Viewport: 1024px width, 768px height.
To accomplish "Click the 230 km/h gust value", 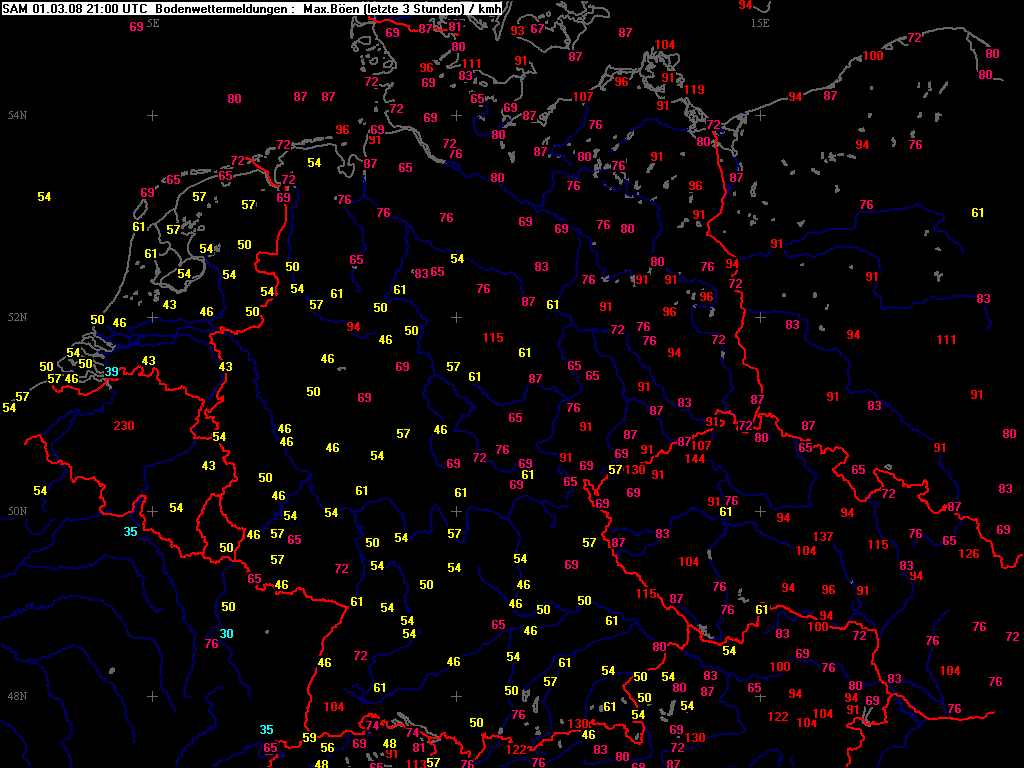I will point(124,426).
